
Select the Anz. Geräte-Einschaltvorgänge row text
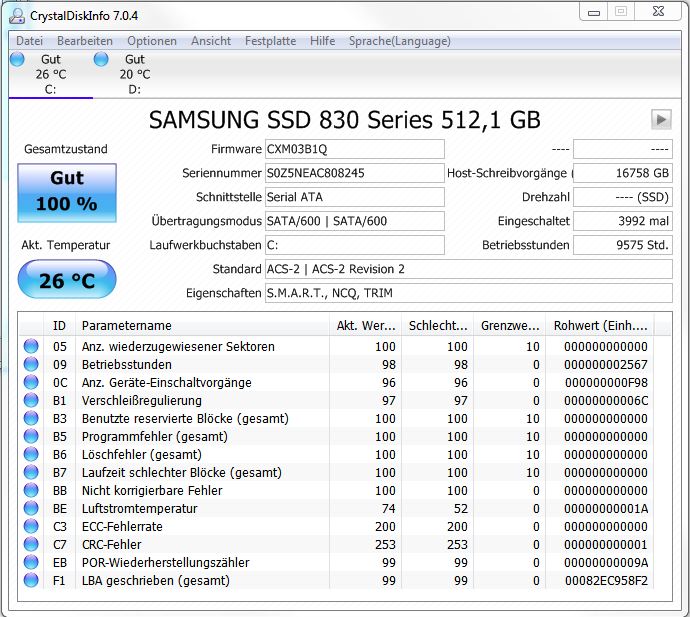167,382
